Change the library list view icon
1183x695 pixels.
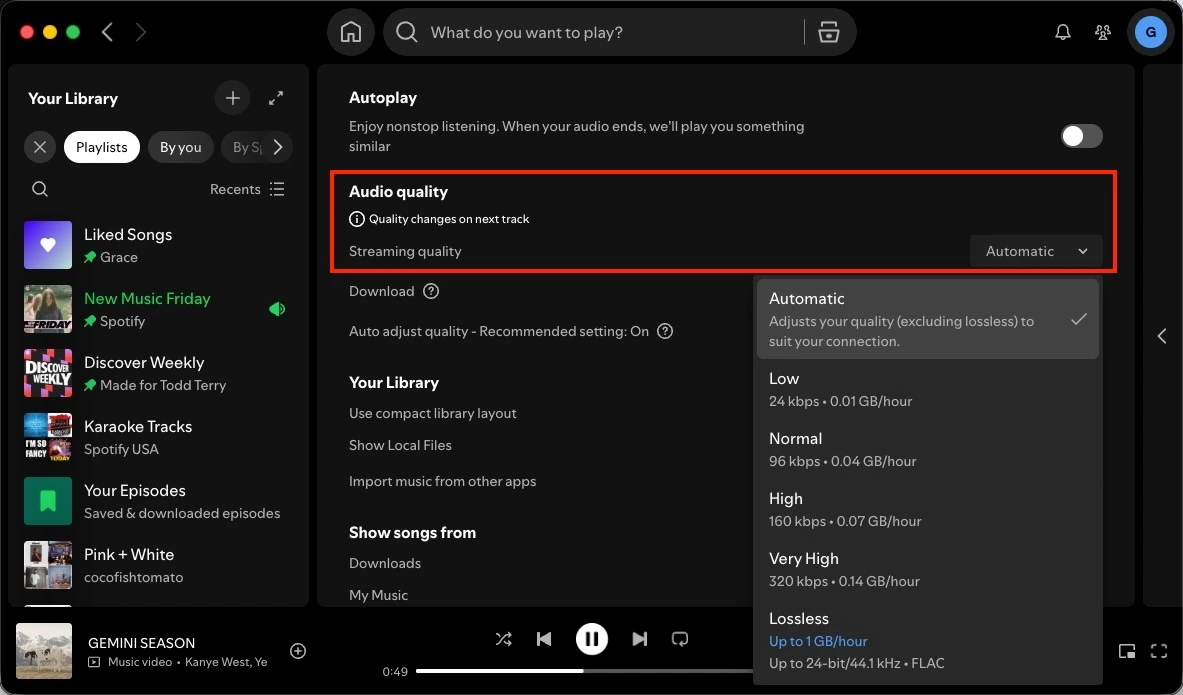point(278,189)
